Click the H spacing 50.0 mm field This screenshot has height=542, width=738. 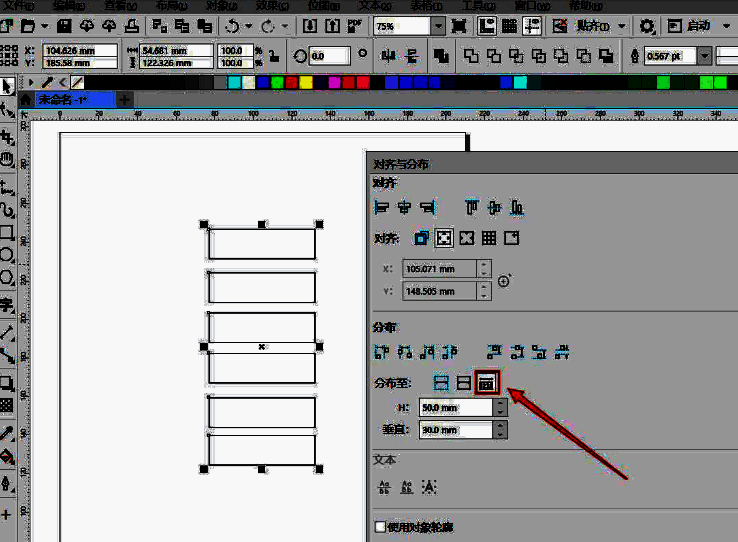[456, 408]
